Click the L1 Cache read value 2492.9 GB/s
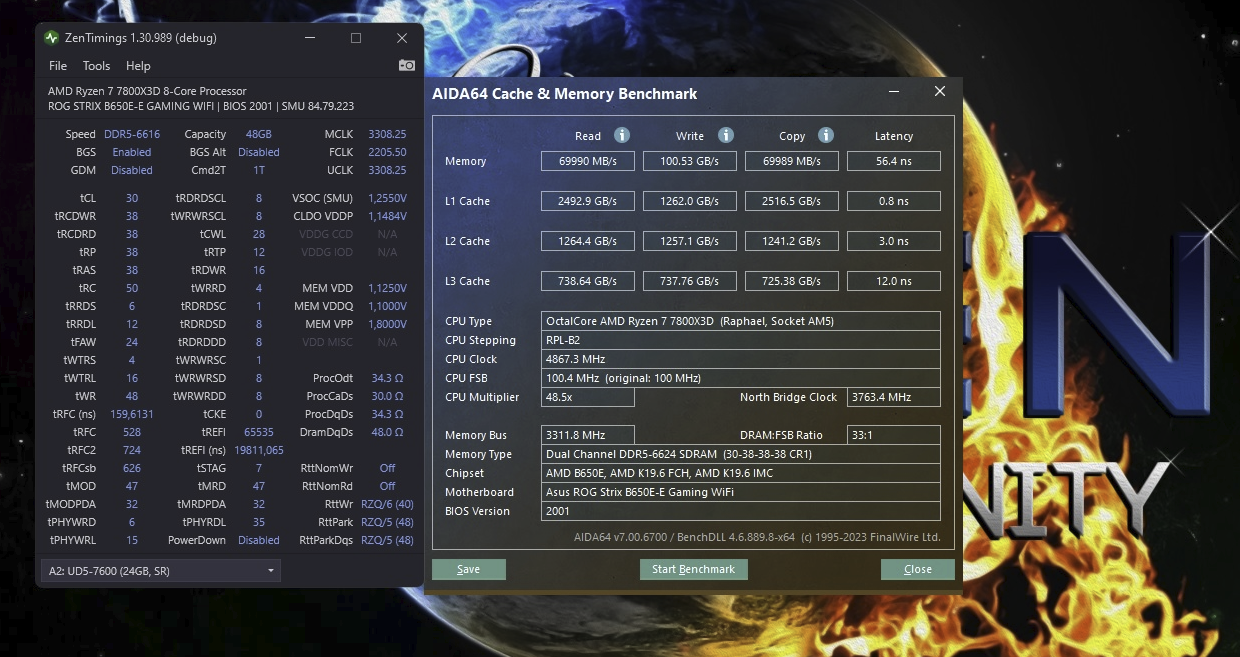This screenshot has width=1240, height=657. 588,201
